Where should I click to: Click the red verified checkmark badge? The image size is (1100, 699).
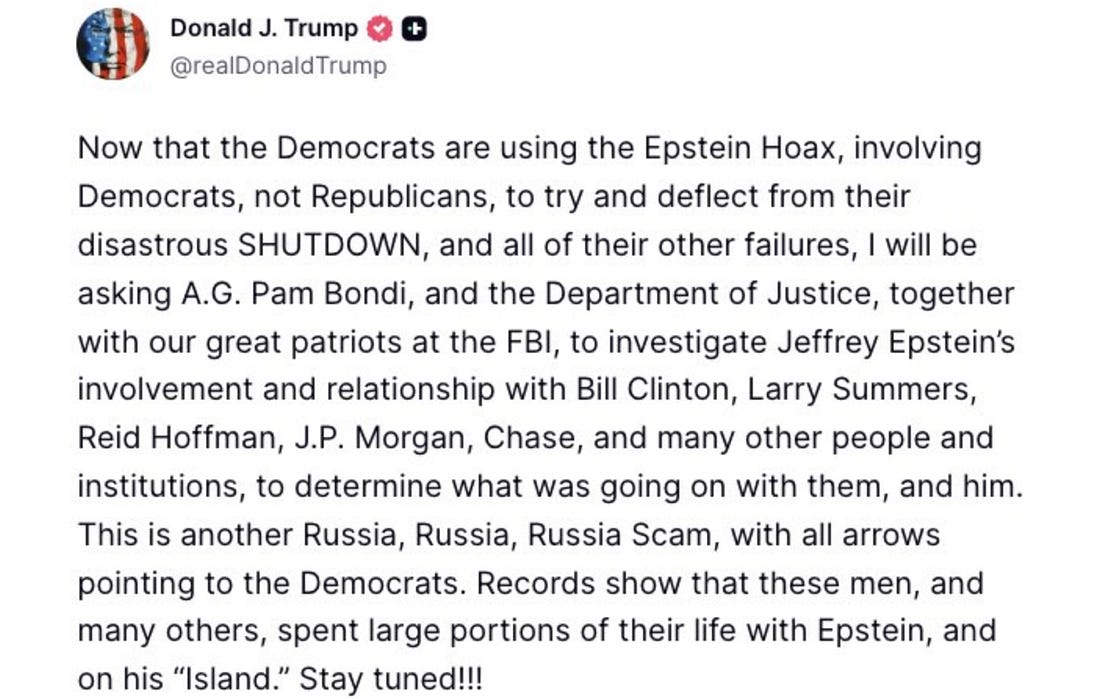click(x=379, y=30)
